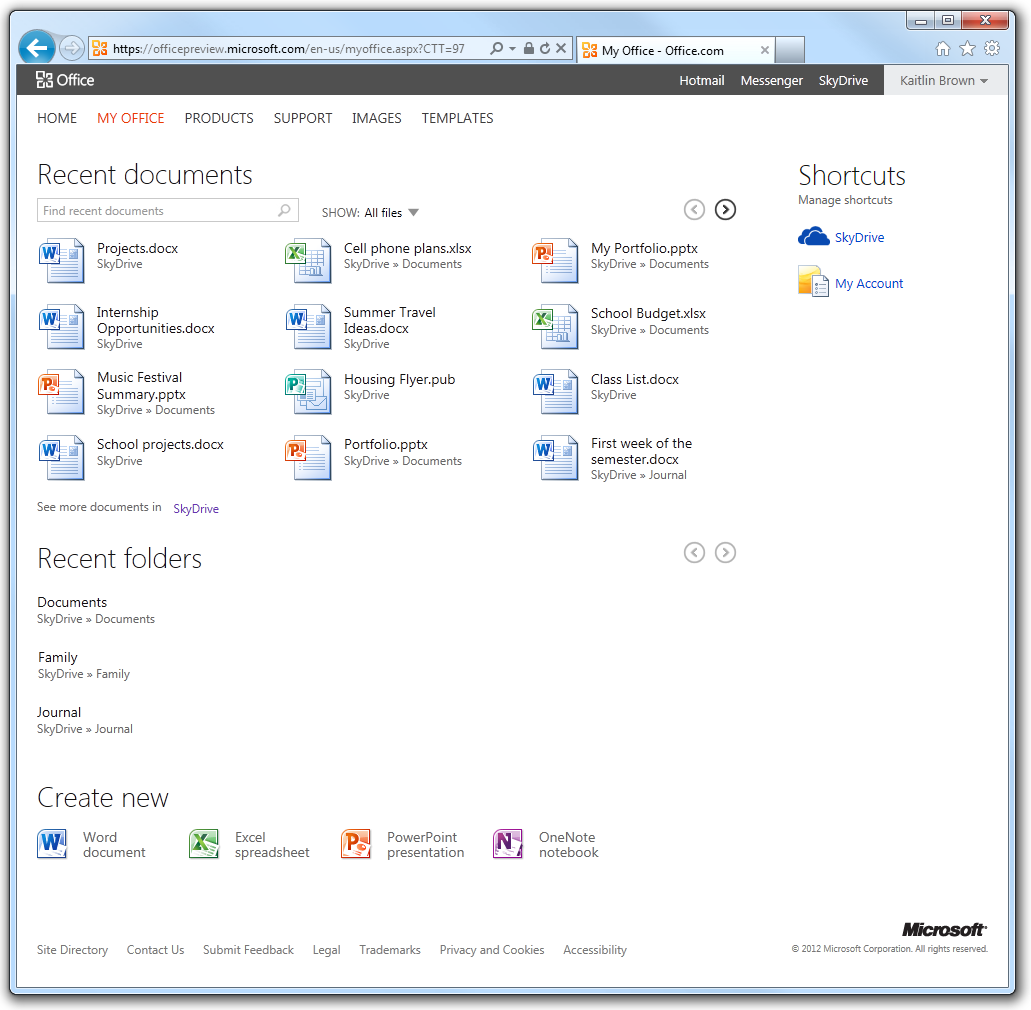Open the TEMPLATES navigation item
The width and height of the screenshot is (1031, 1010).
click(x=457, y=118)
